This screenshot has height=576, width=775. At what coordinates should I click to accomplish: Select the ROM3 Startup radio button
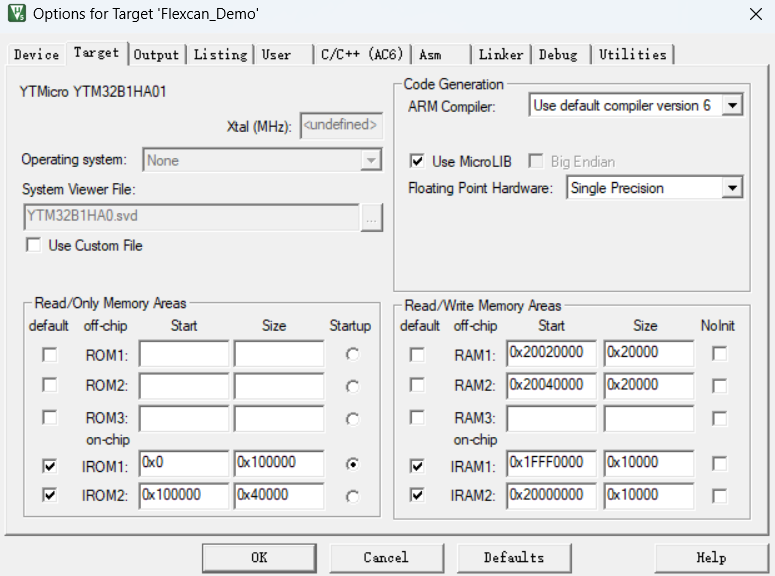tap(352, 419)
